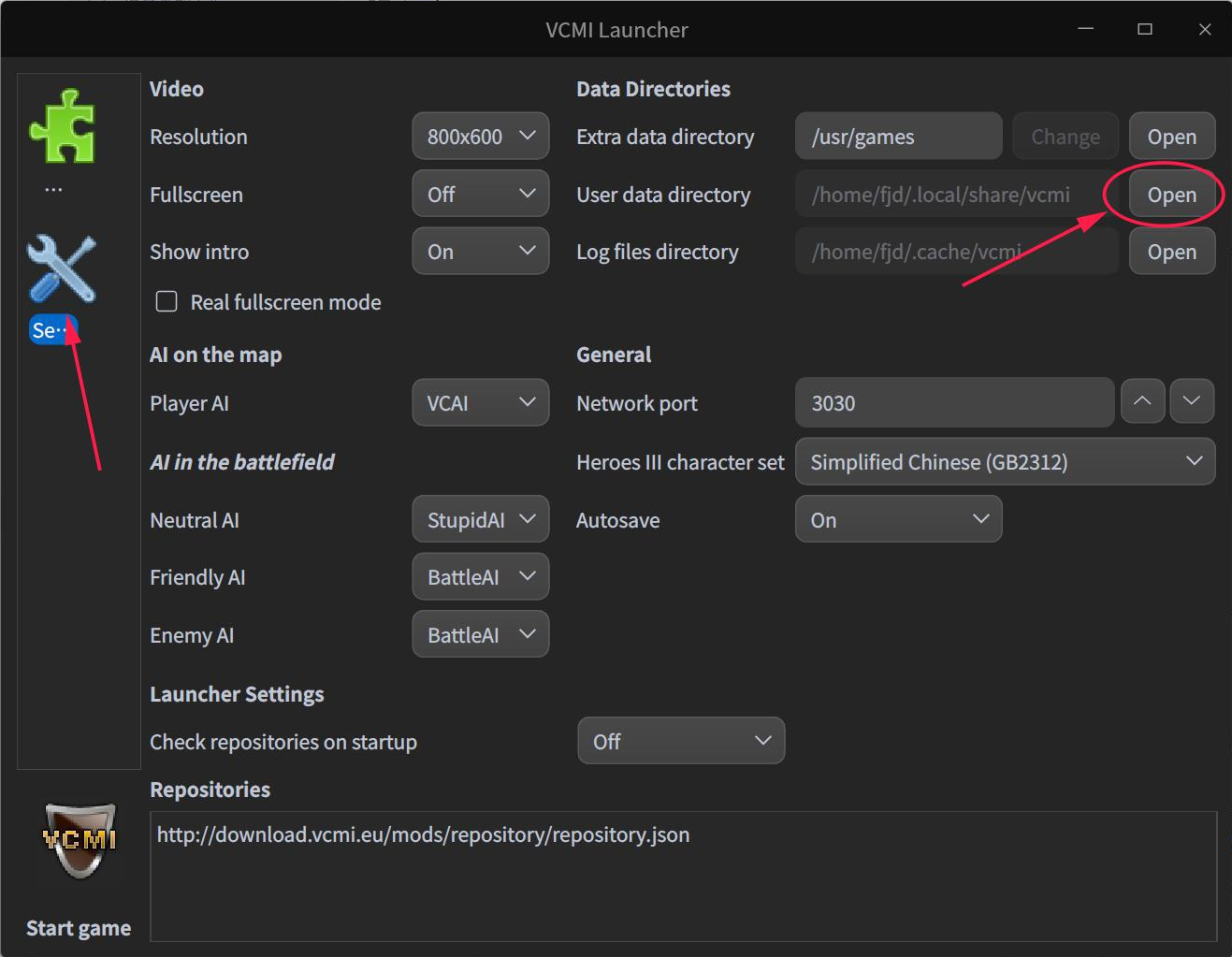Focus the Network port 3030 field
The width and height of the screenshot is (1232, 957).
(955, 403)
